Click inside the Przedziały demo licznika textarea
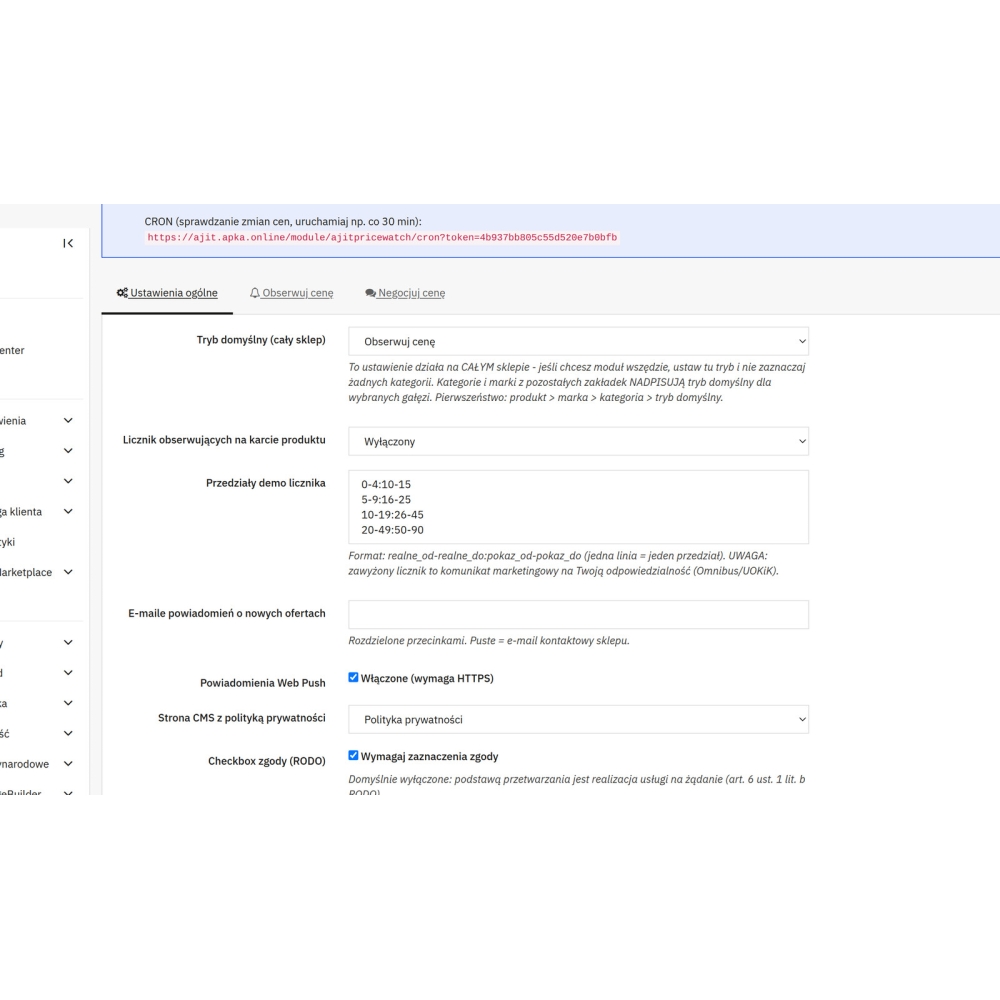The width and height of the screenshot is (1000, 1000). click(x=578, y=507)
